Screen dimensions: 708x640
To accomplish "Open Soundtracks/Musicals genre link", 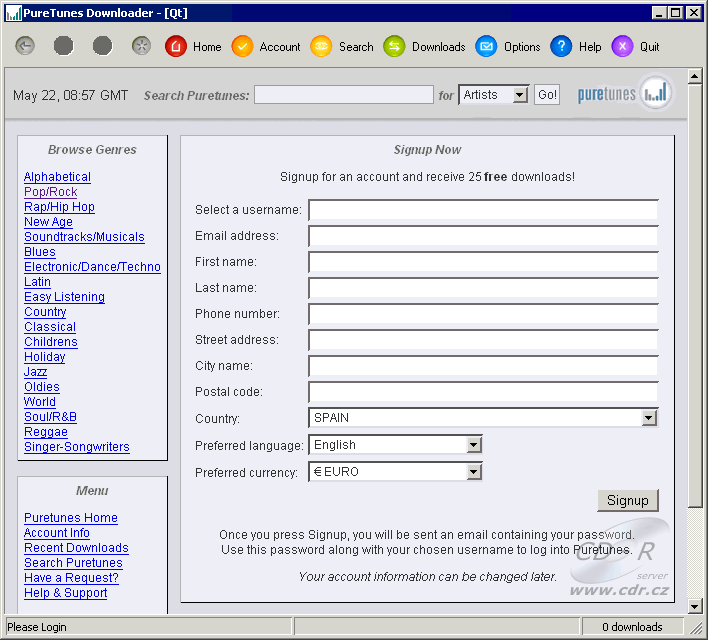I will coord(84,237).
